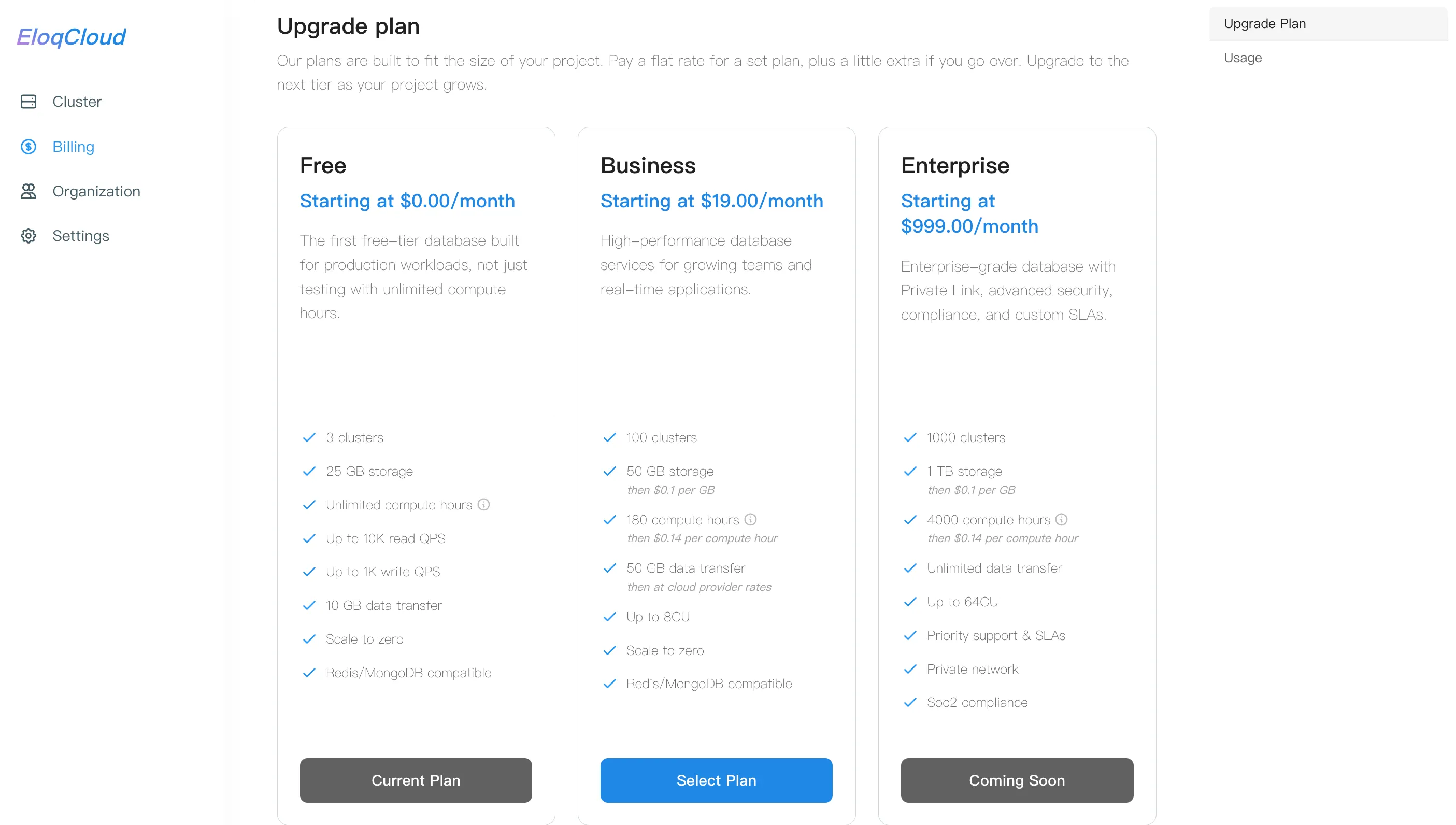Screen dimensions: 1456x825
Task: Click info icon beside 180 compute hours
Action: [750, 520]
